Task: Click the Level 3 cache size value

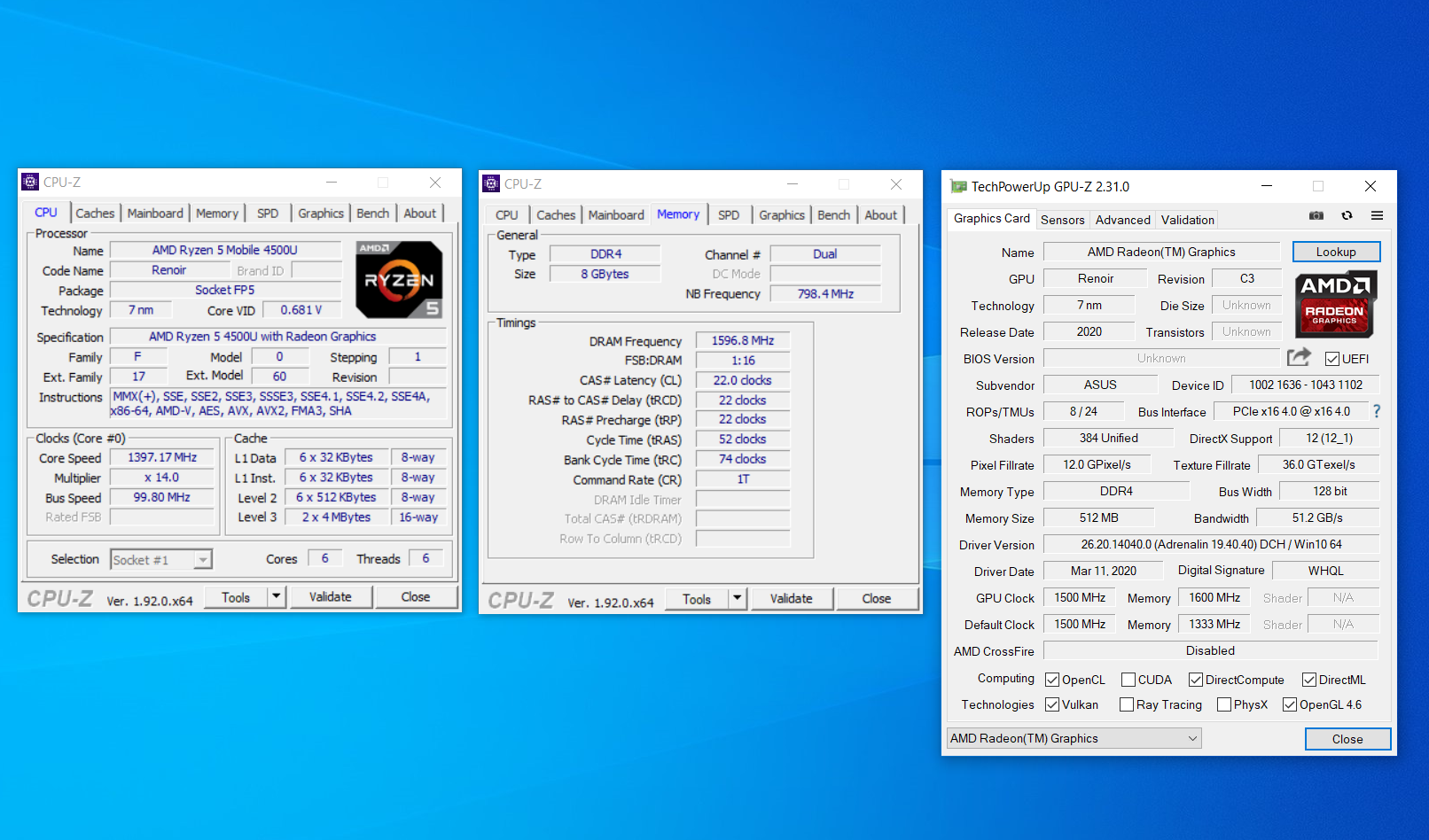Action: 336,517
